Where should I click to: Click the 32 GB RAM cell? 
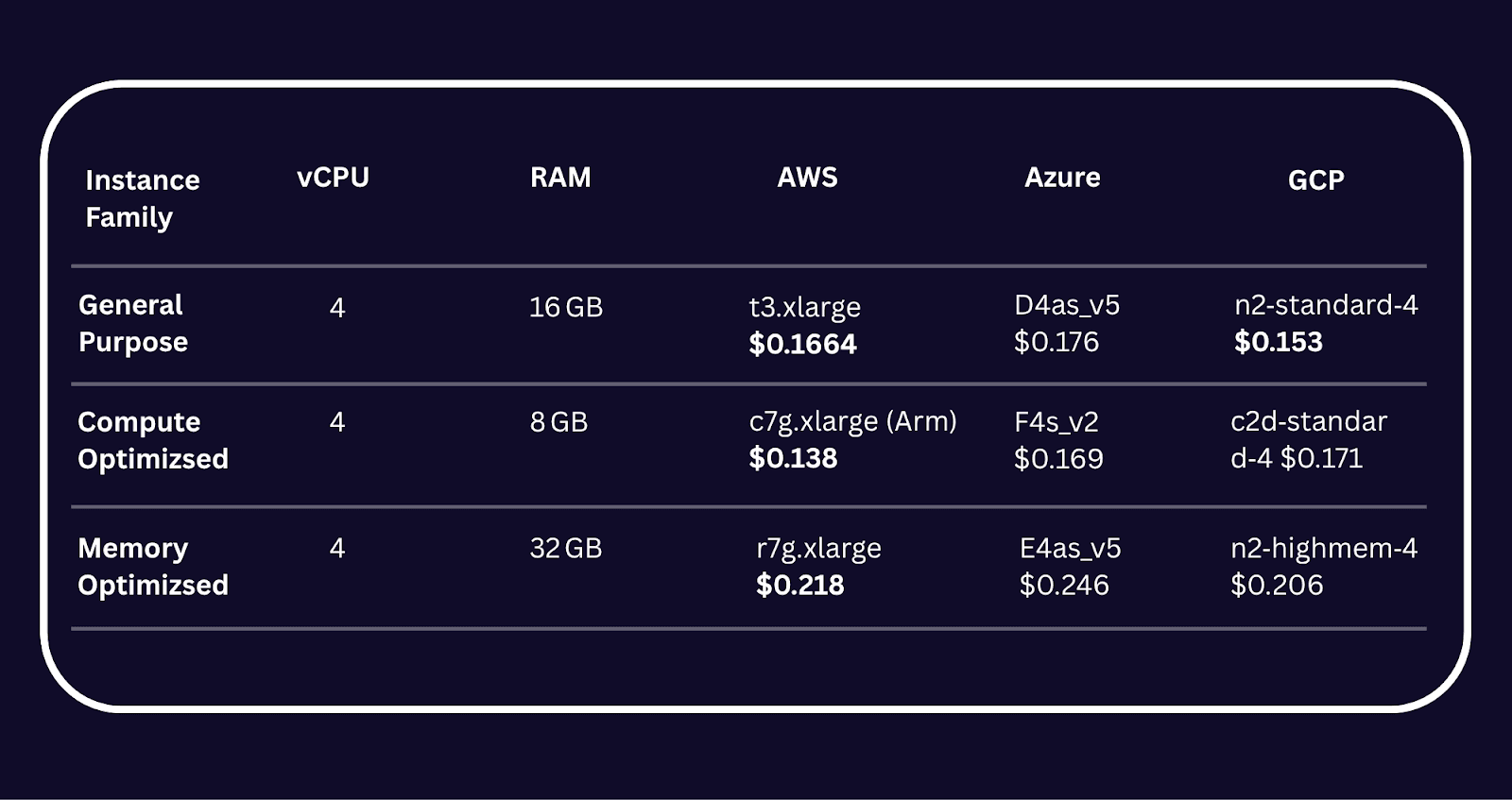coord(565,548)
